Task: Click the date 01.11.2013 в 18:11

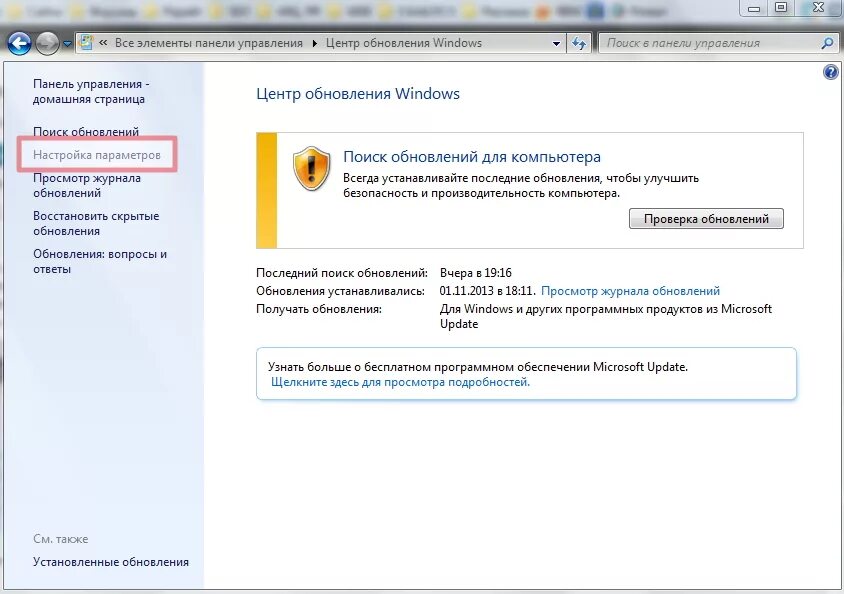Action: pyautogui.click(x=488, y=291)
